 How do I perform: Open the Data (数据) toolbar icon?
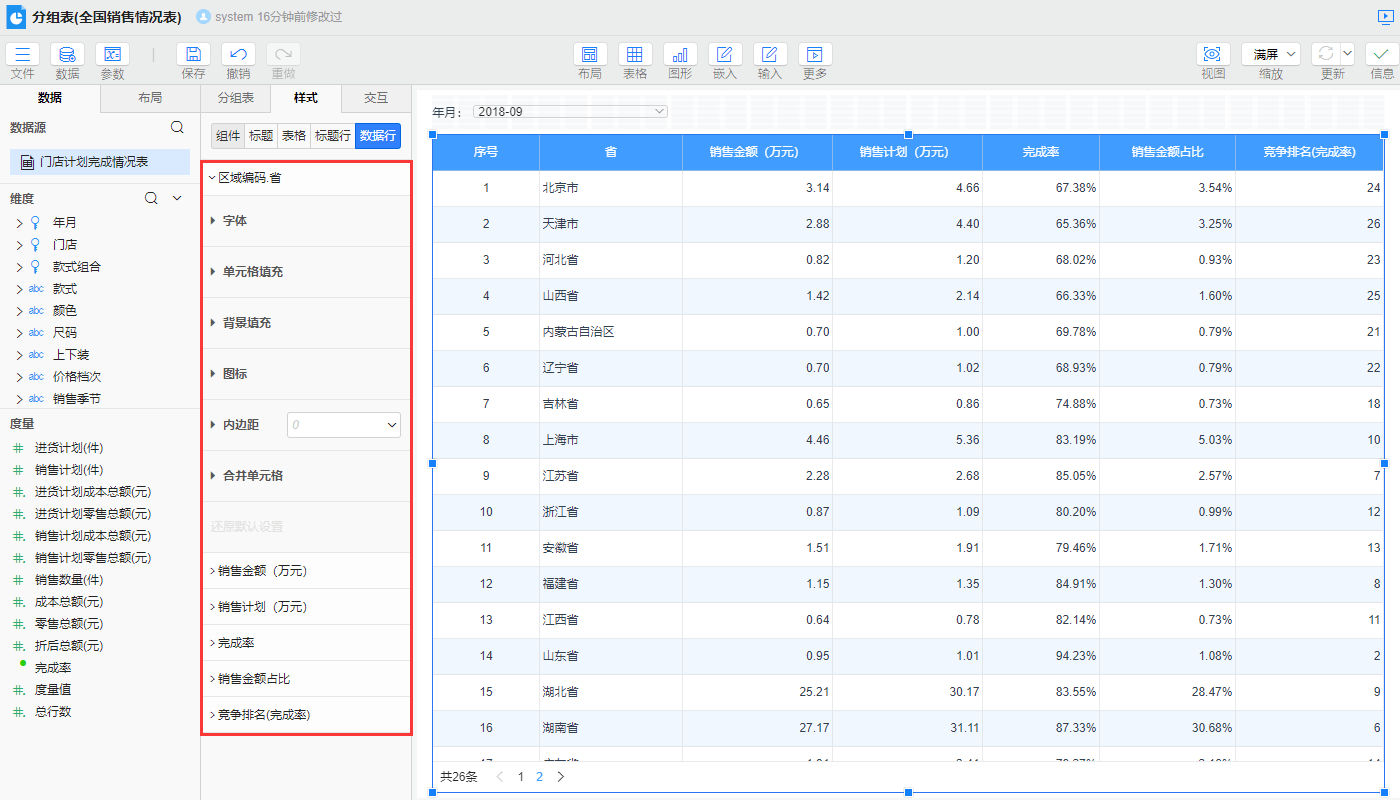click(x=67, y=55)
